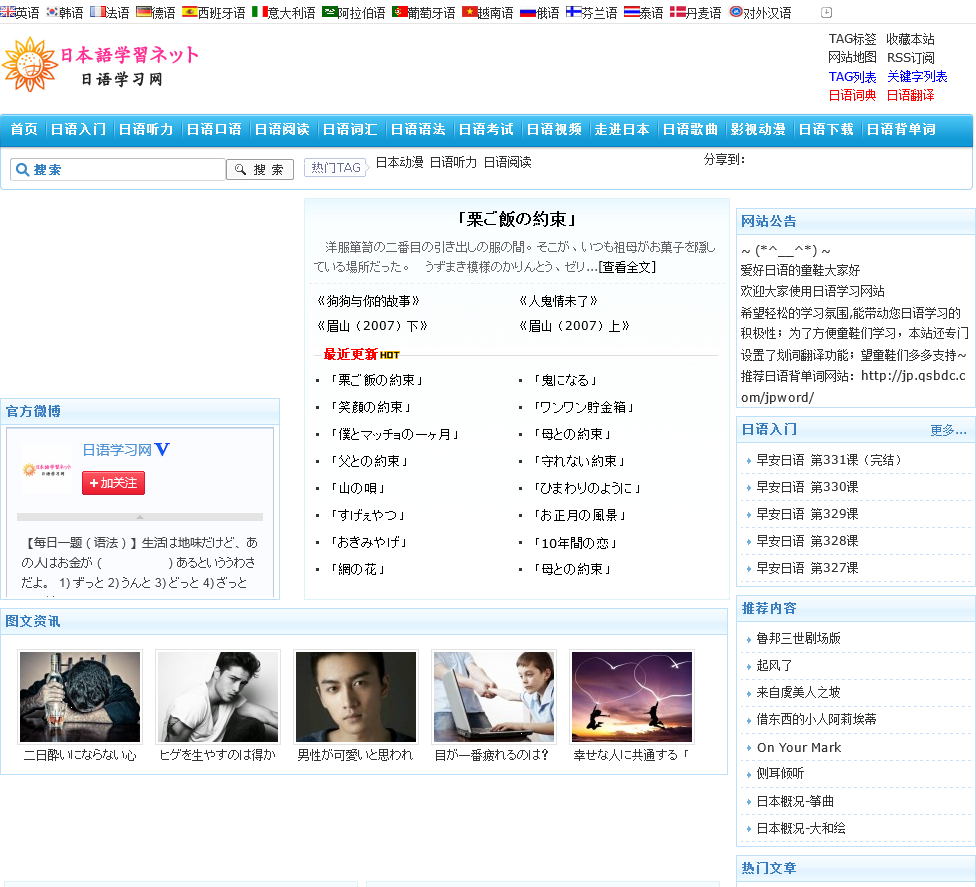Image resolution: width=976 pixels, height=887 pixels.
Task: Click the Thai (泰语) flag link
Action: [644, 12]
